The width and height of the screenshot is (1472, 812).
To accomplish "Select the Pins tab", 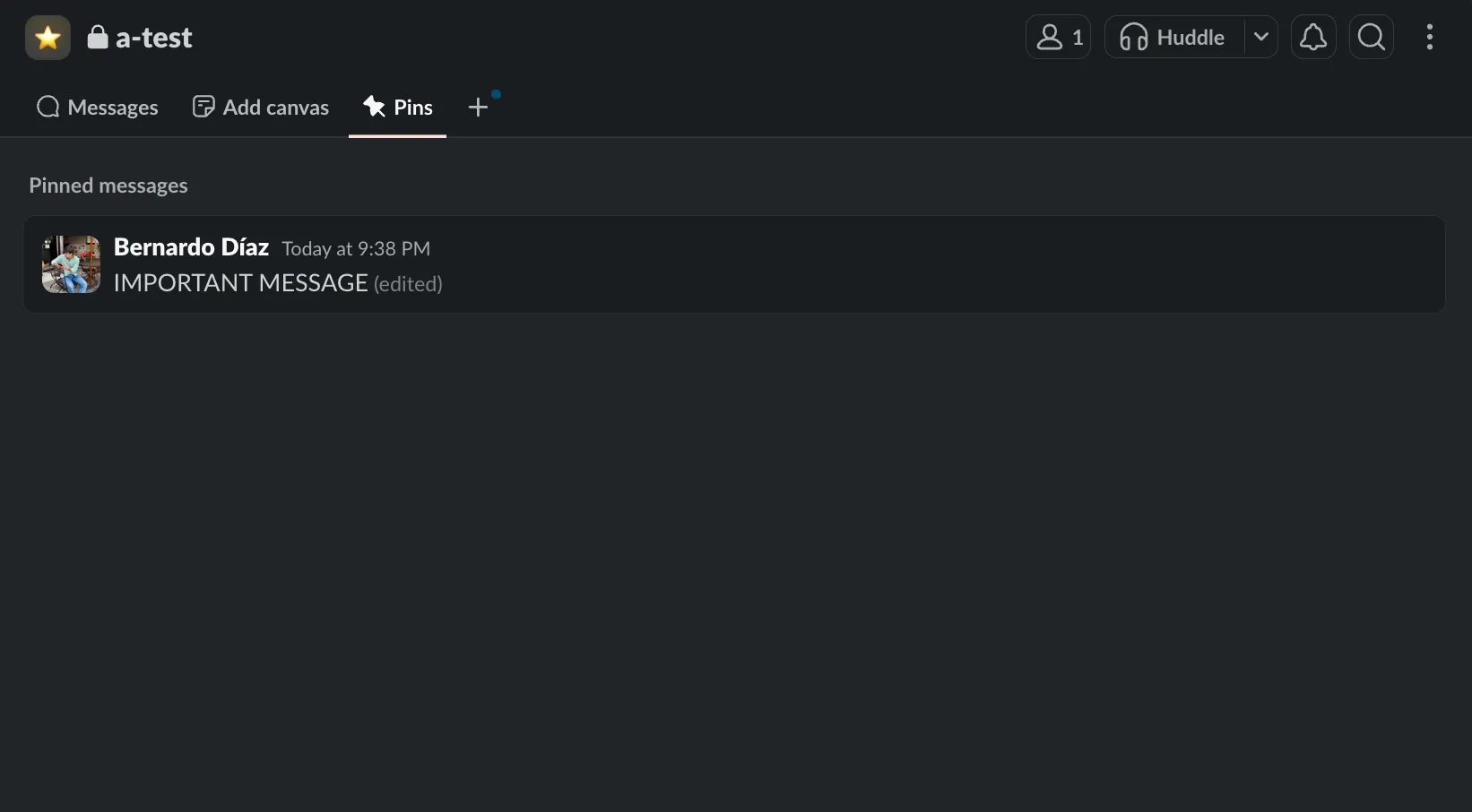I will tap(398, 108).
